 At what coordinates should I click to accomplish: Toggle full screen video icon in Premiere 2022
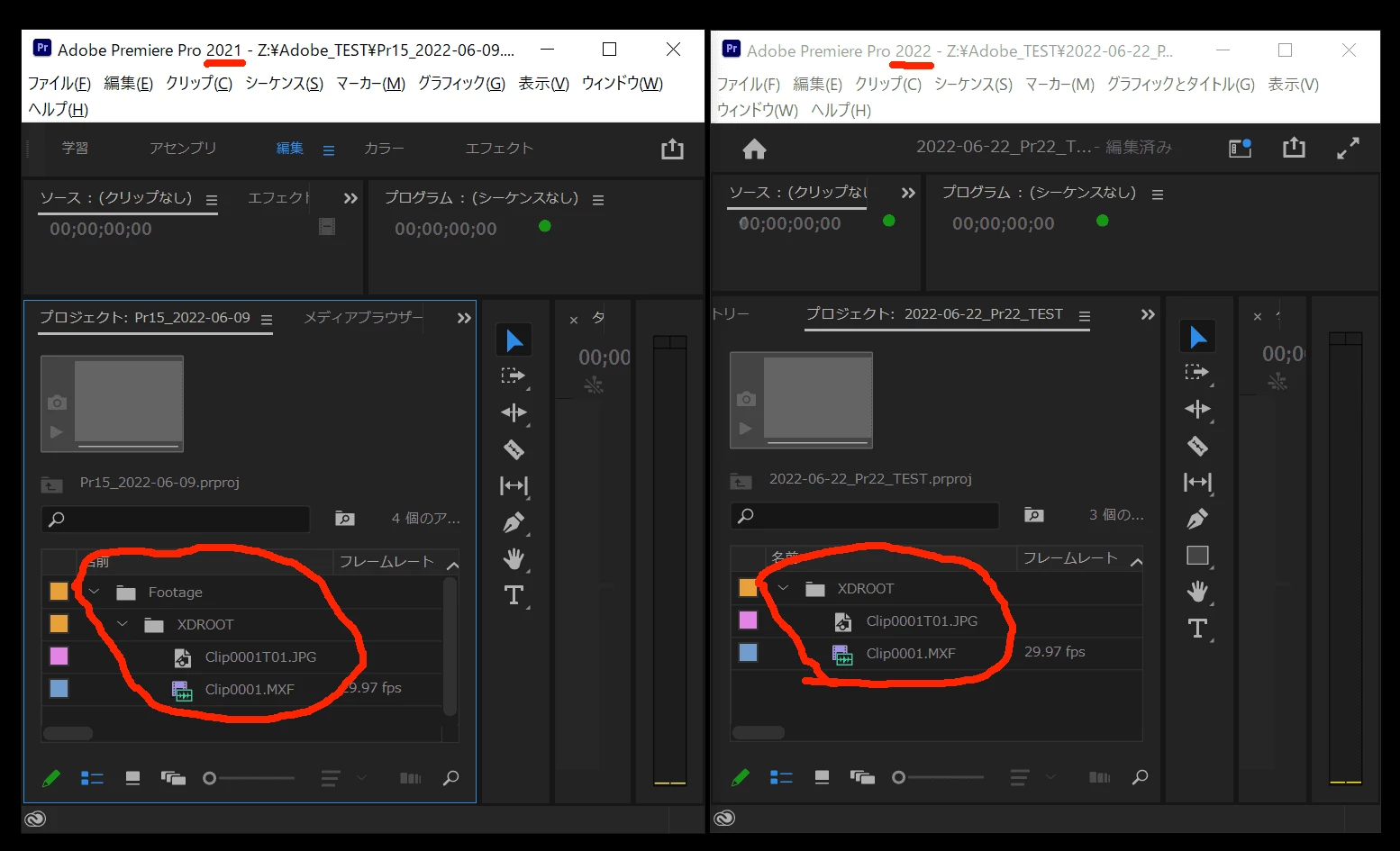[1348, 148]
